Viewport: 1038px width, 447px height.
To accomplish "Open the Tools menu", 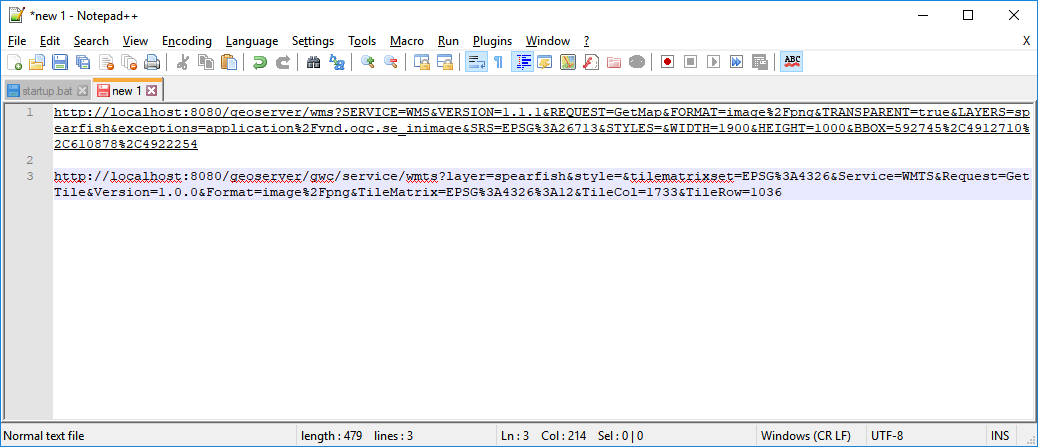I will 362,41.
